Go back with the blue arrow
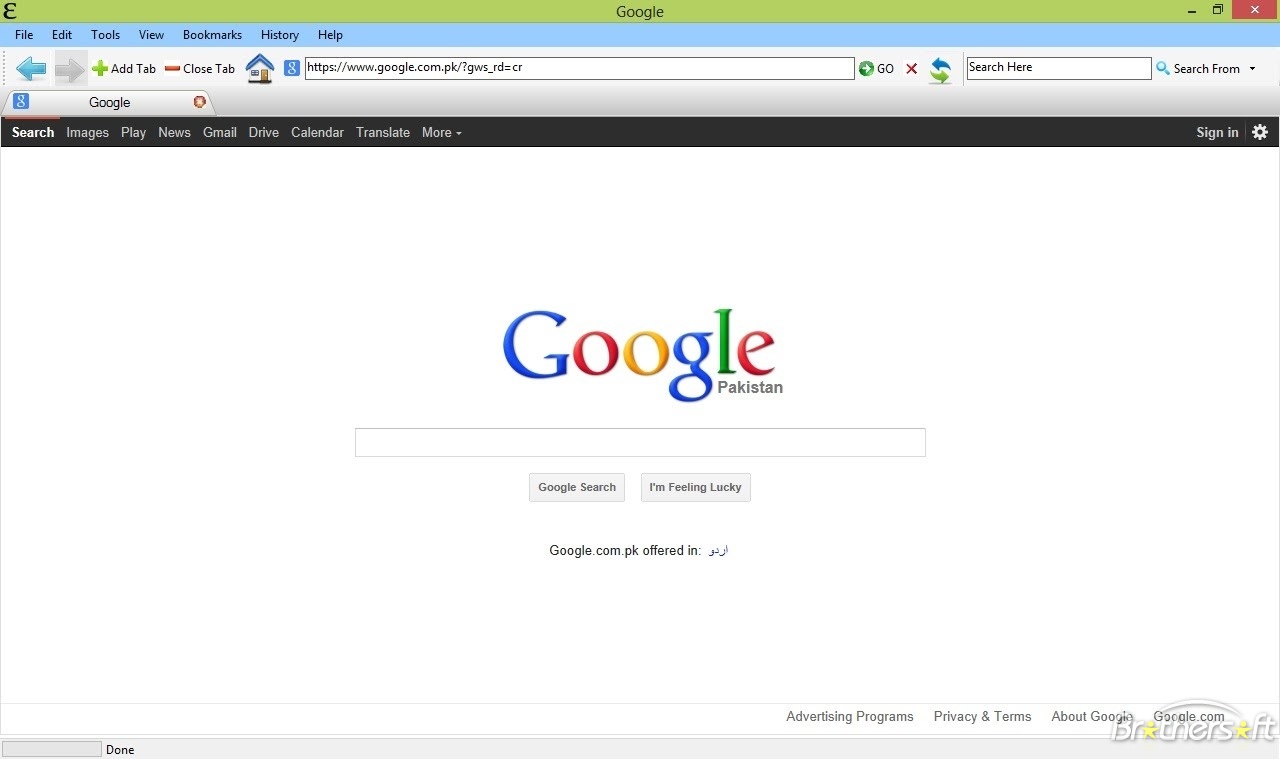Screen dimensions: 1280x759 31,69
